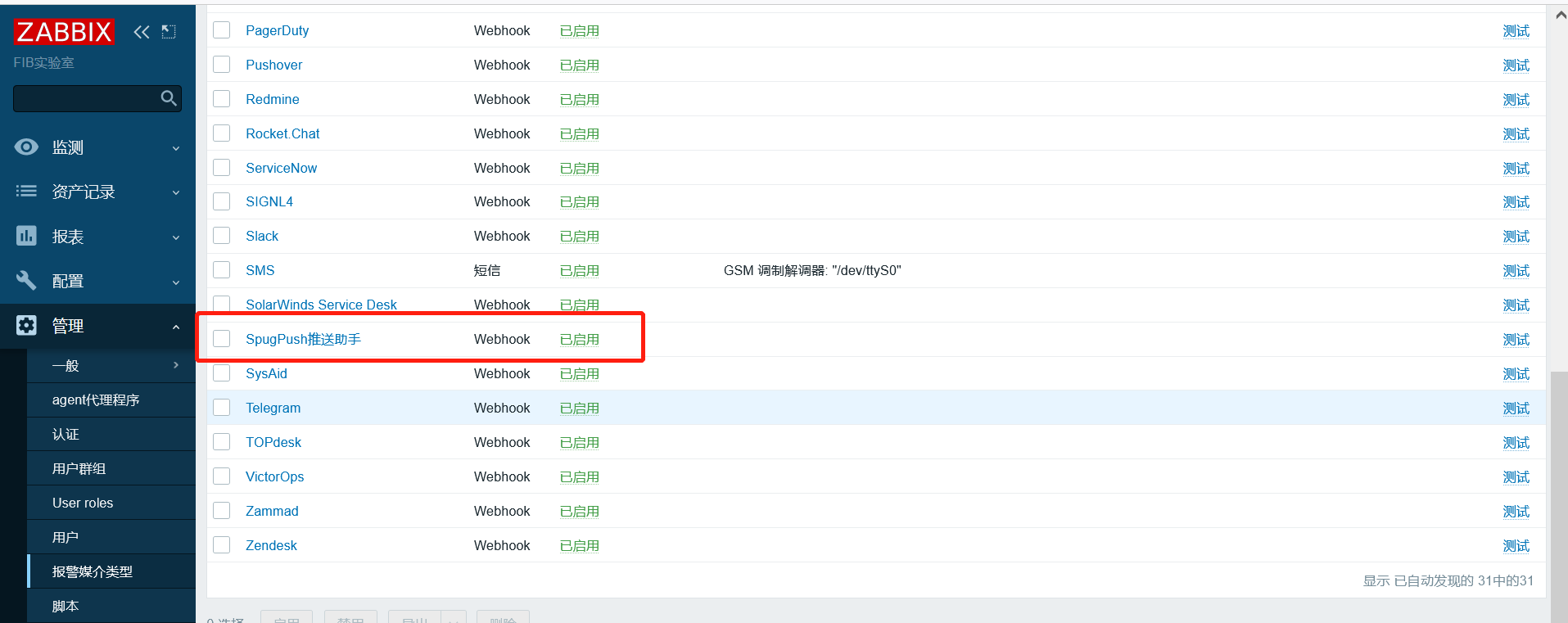1568x623 pixels.
Task: Click 测试 for SpugPush推送助手
Action: coord(1516,339)
